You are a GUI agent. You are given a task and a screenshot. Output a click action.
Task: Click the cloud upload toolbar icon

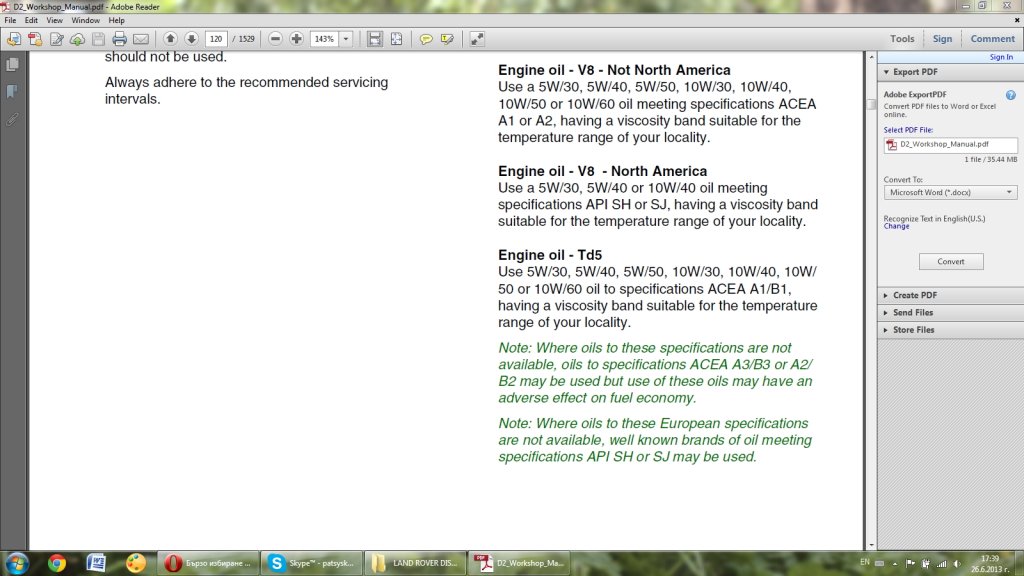[x=78, y=39]
